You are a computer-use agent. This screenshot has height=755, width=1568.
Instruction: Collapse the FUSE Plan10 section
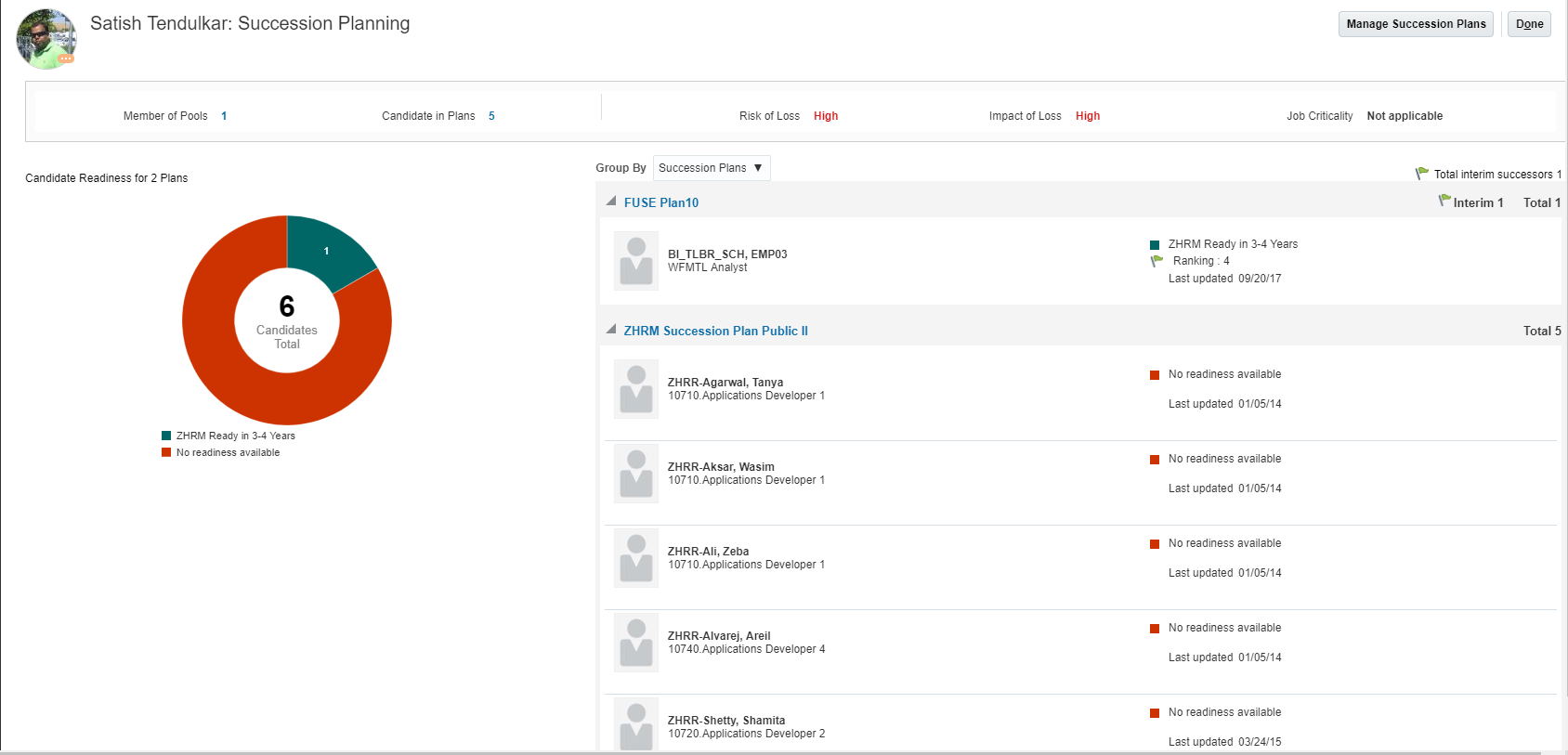point(611,202)
